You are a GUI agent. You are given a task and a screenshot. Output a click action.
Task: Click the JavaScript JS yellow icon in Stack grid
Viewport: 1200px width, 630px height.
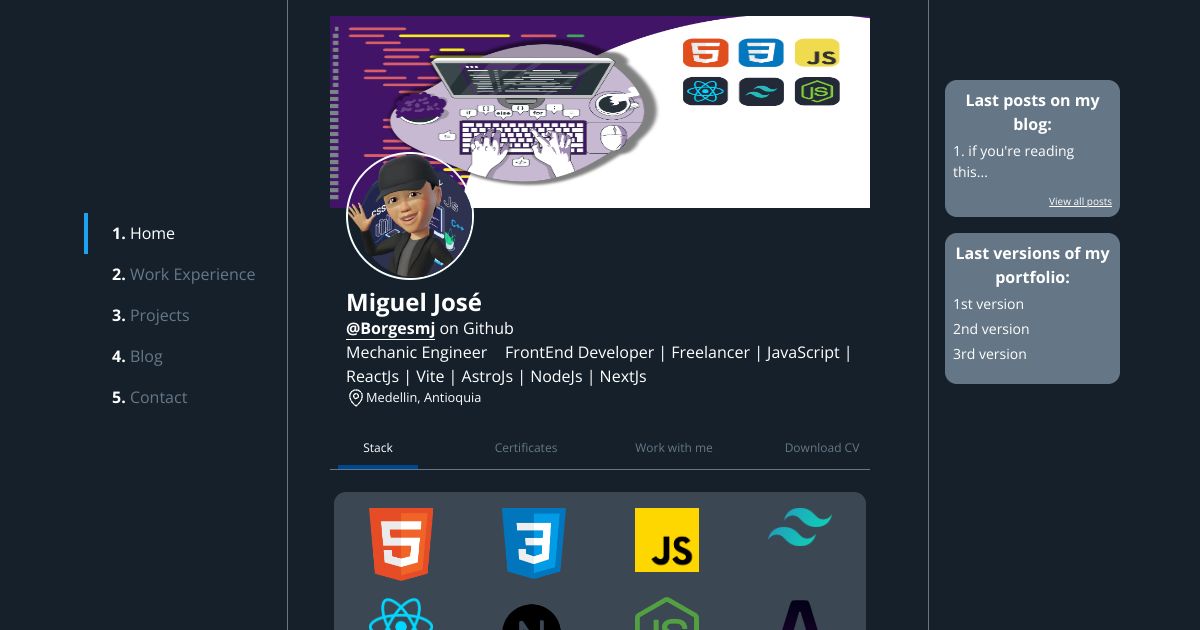[667, 540]
